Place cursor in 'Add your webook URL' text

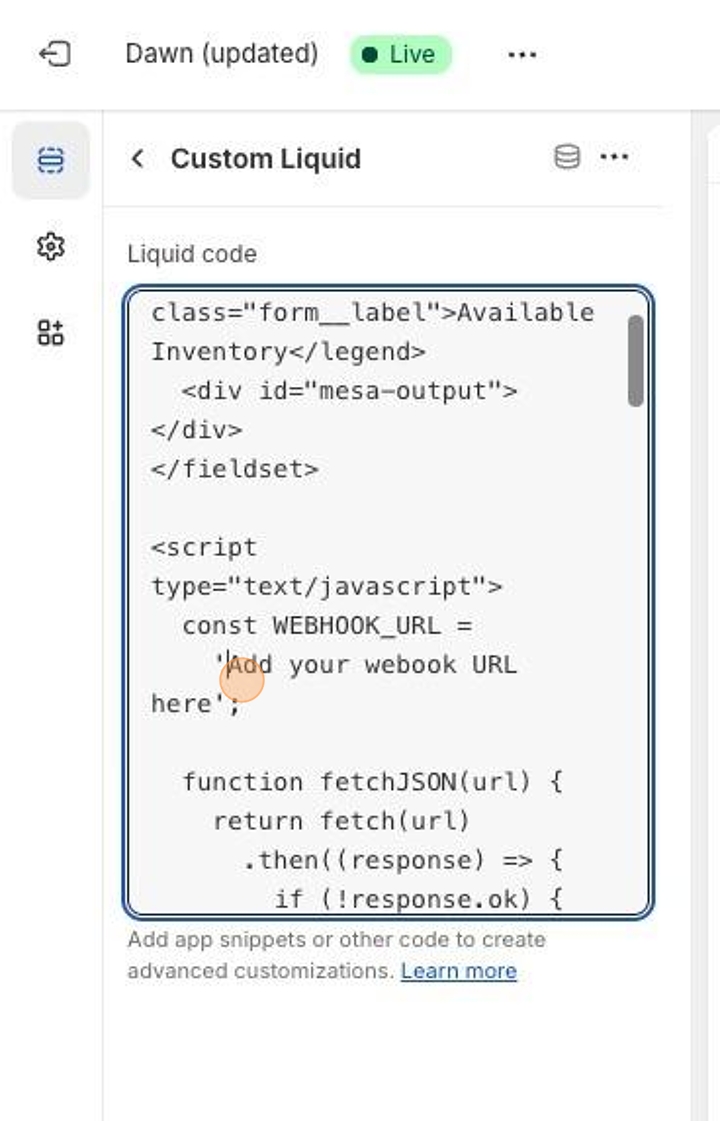[x=373, y=665]
